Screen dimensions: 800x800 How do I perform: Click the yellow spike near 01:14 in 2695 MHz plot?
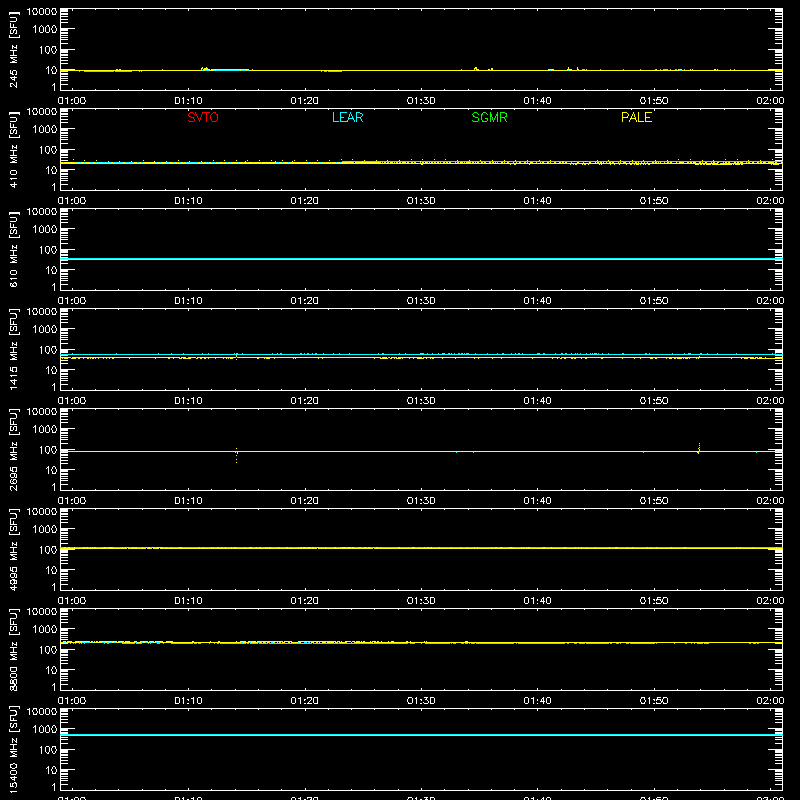(236, 455)
